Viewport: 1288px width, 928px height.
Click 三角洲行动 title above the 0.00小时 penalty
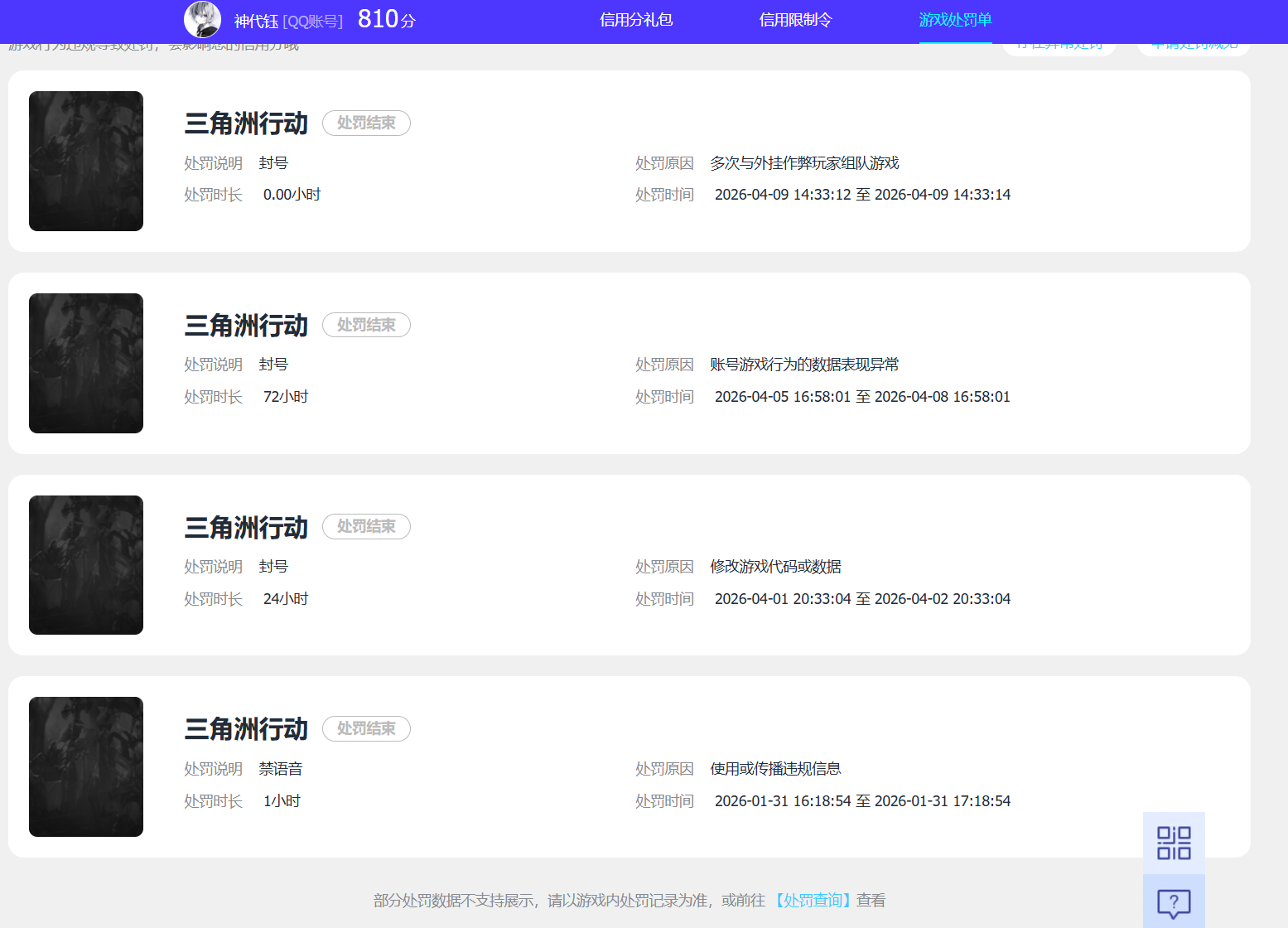(x=246, y=123)
